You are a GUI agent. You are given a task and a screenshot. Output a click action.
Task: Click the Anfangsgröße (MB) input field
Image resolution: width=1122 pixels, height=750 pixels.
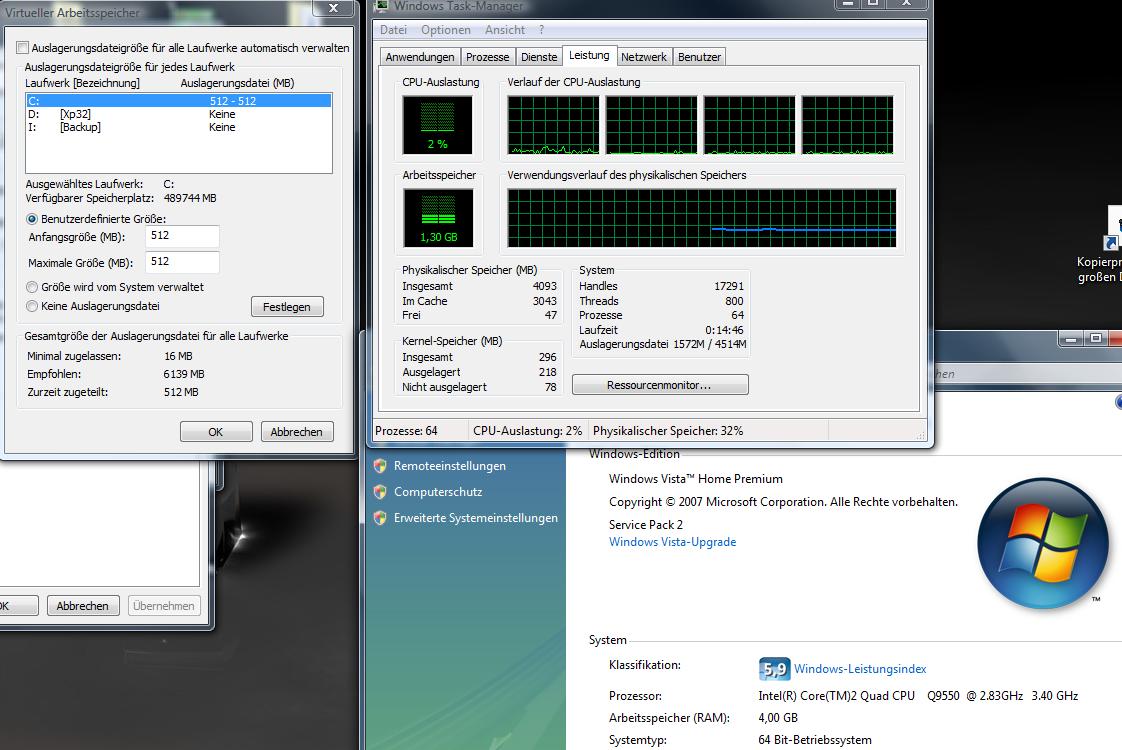(182, 236)
